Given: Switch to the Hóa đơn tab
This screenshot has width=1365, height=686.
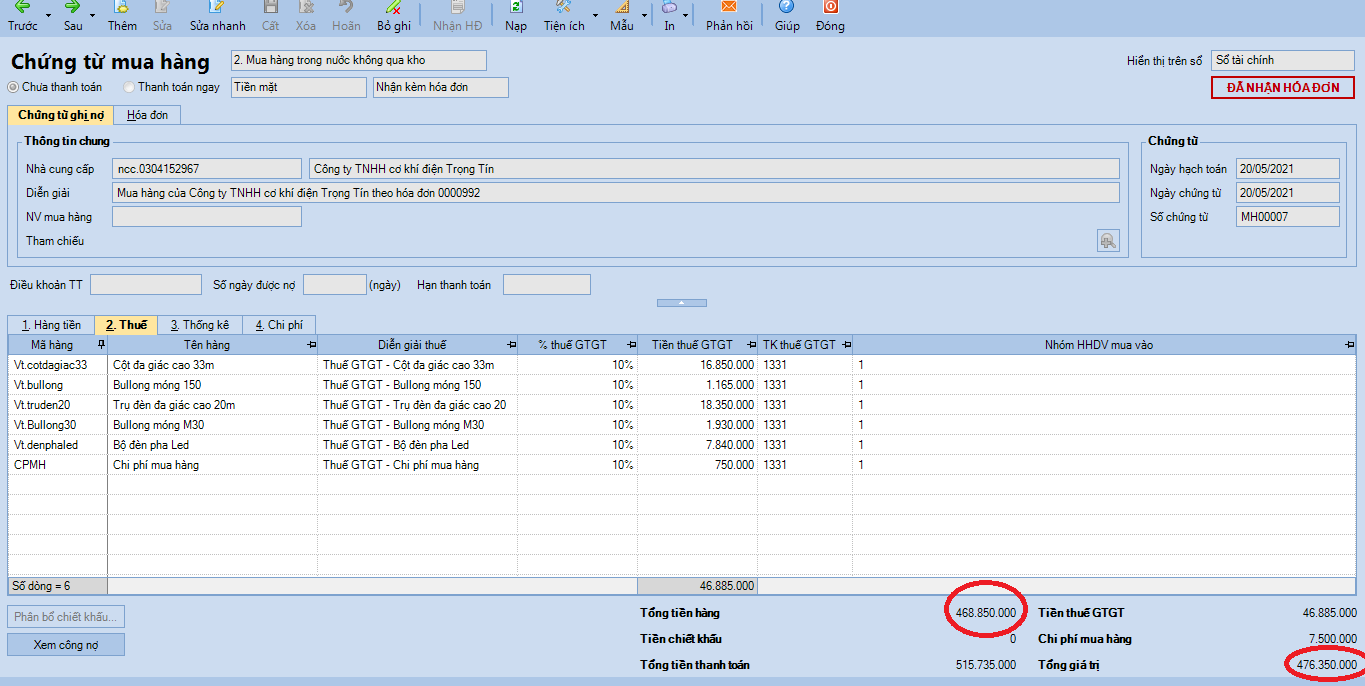Looking at the screenshot, I should click(x=147, y=116).
